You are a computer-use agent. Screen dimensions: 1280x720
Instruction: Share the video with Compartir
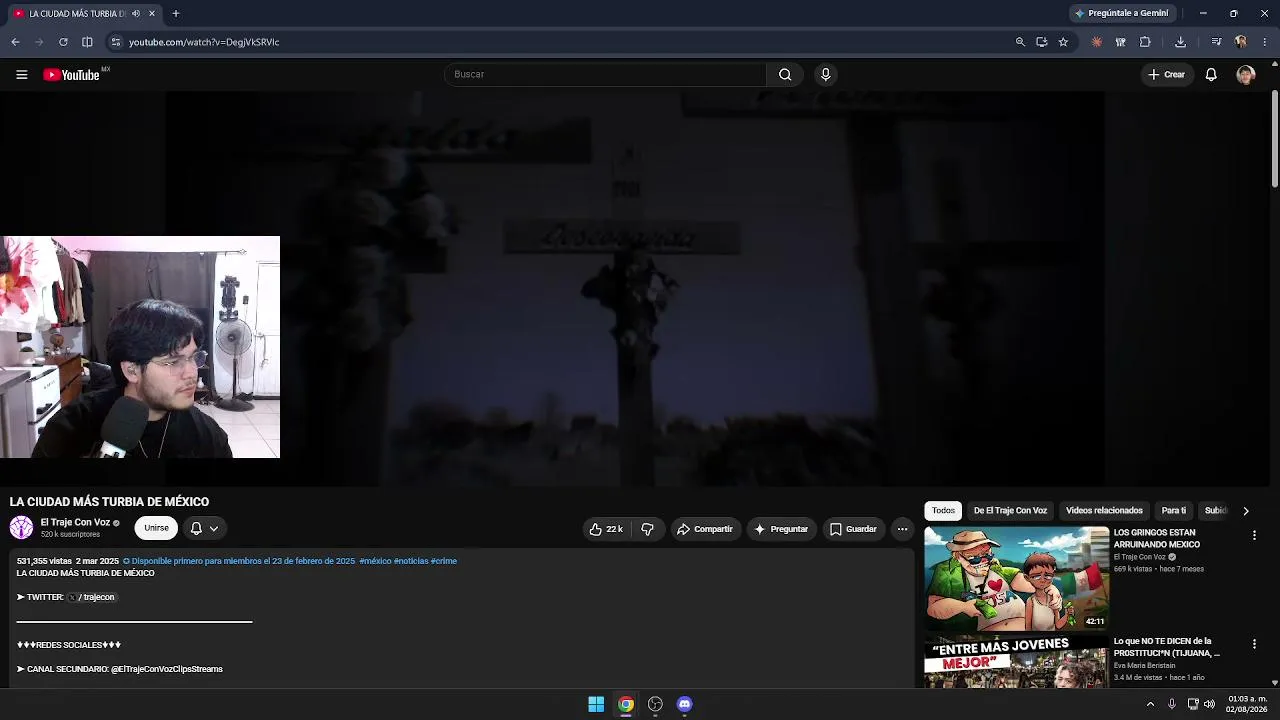(x=705, y=529)
